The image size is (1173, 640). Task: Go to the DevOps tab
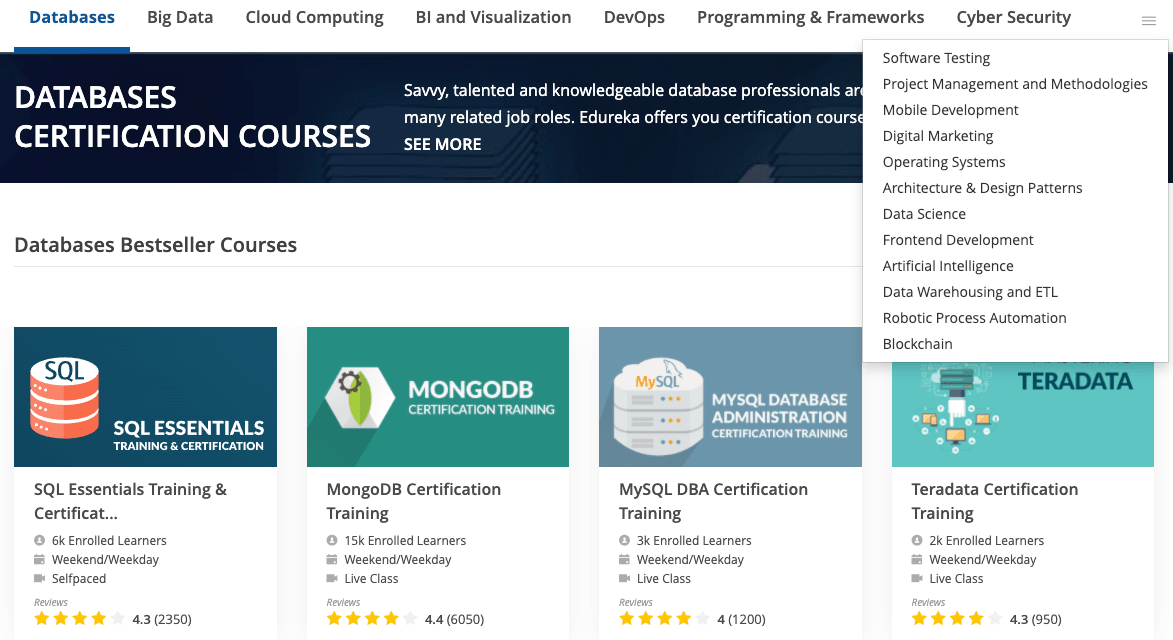634,17
